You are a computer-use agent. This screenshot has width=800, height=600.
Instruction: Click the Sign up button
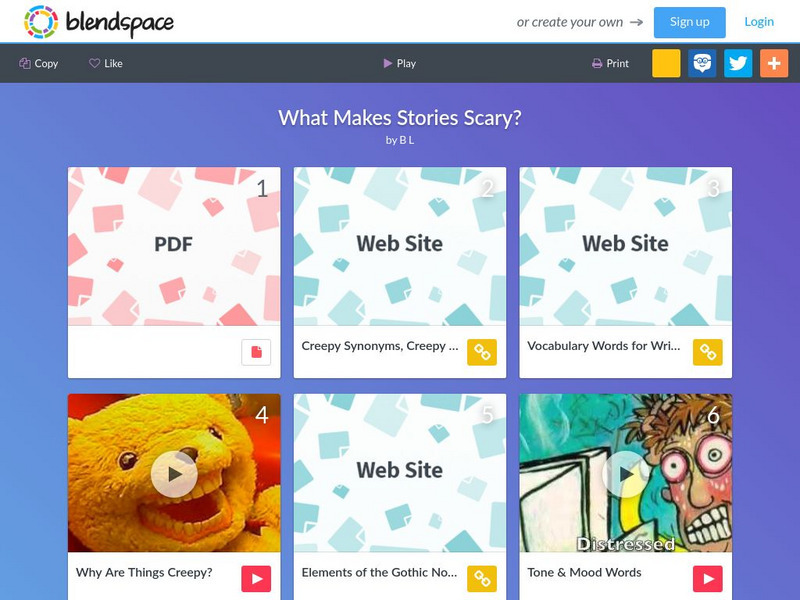(689, 22)
